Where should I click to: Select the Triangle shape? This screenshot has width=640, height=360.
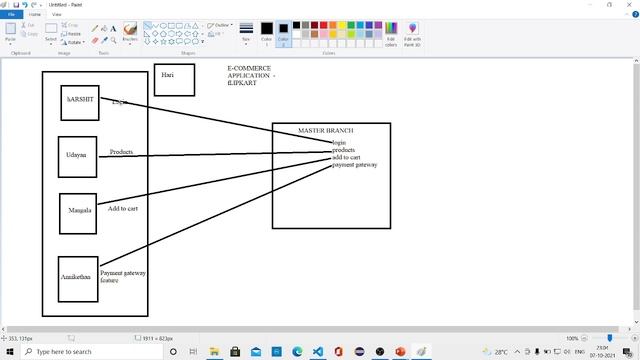196,26
